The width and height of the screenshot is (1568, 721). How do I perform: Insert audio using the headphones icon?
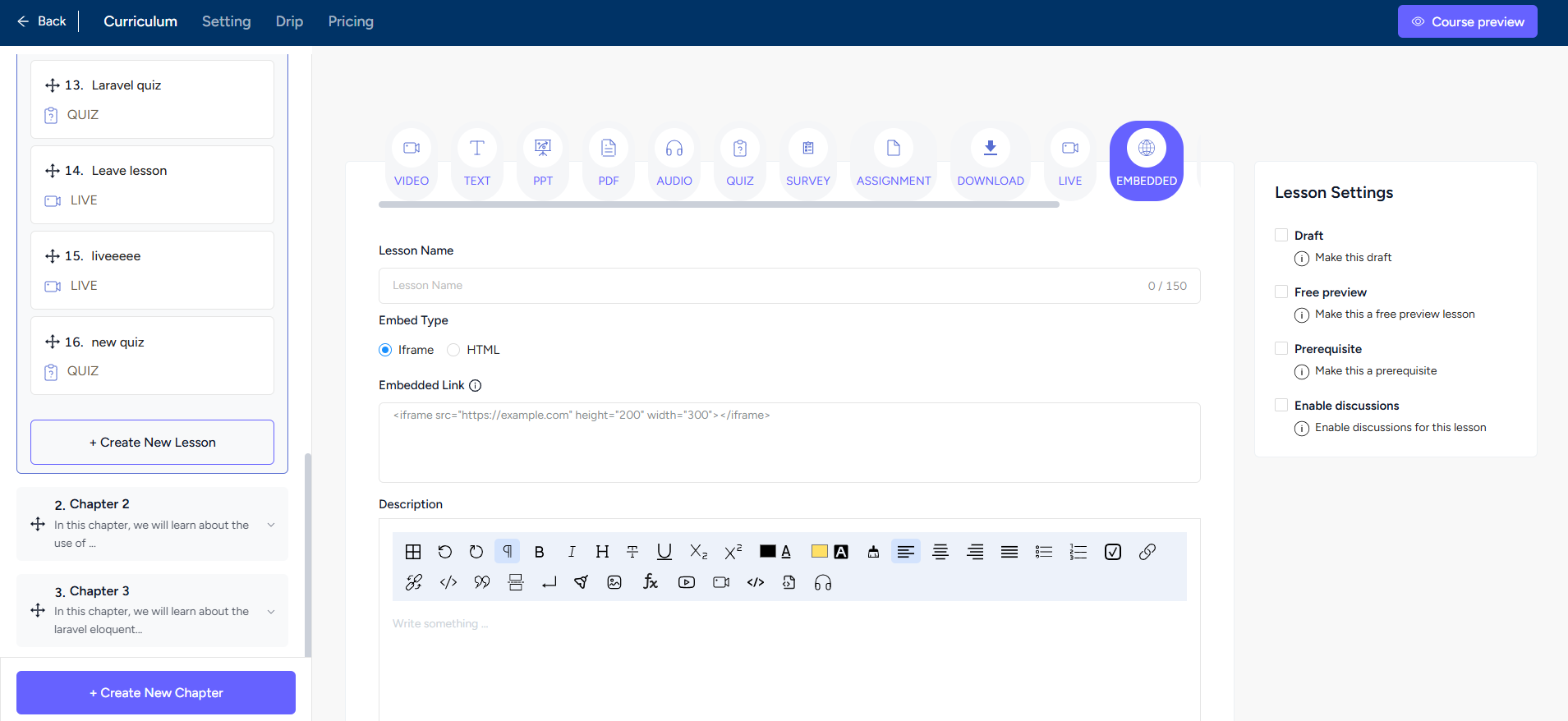[x=823, y=582]
